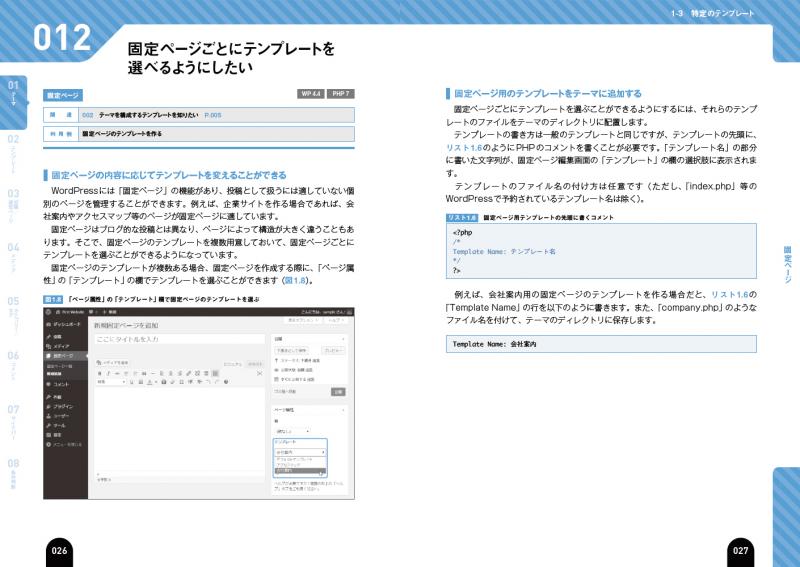Click the 図1.8 reference link in the body text

(295, 281)
